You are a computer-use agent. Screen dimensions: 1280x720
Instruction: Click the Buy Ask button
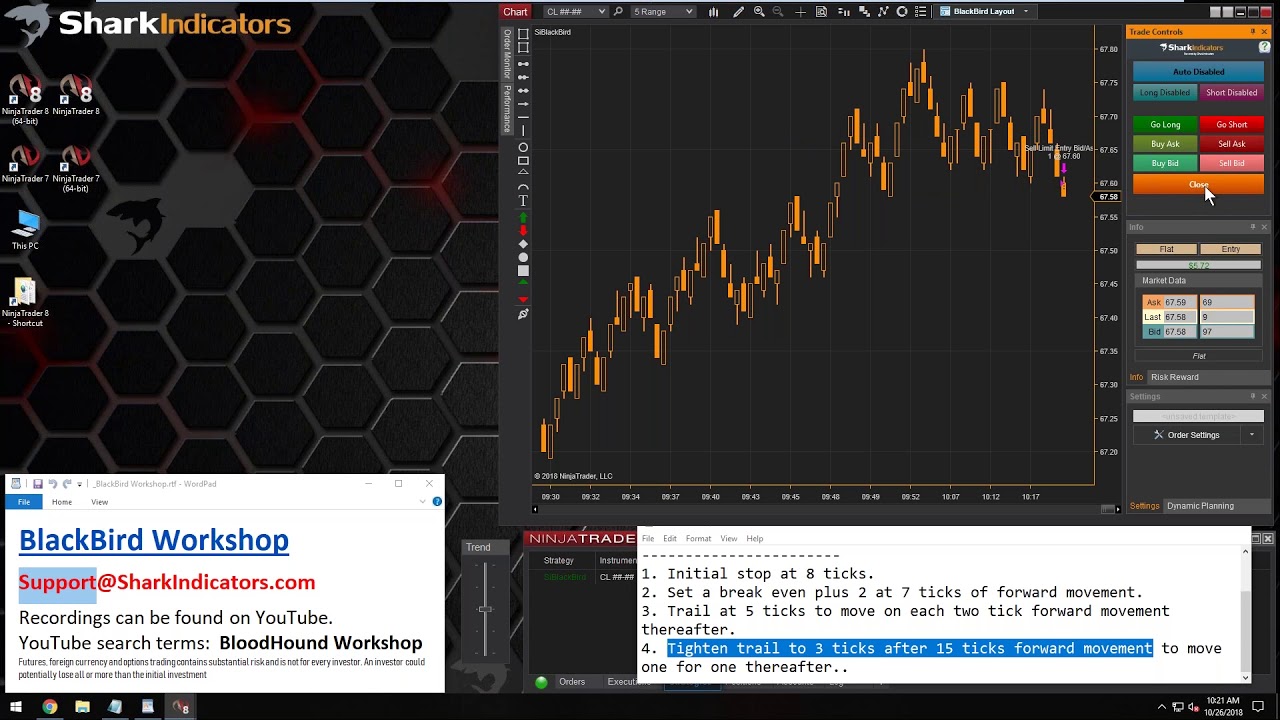[x=1165, y=144]
